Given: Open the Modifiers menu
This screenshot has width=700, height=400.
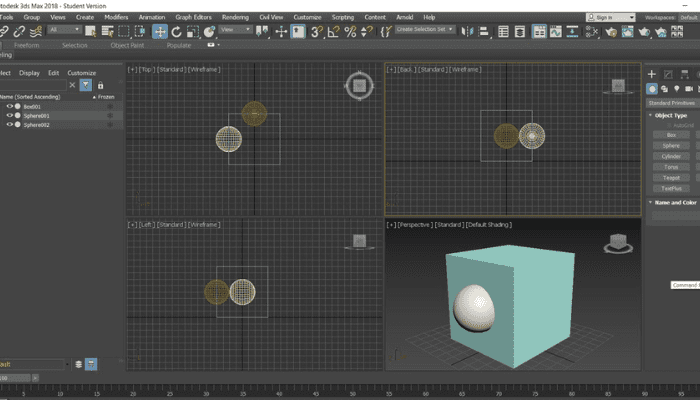Looking at the screenshot, I should coord(116,17).
